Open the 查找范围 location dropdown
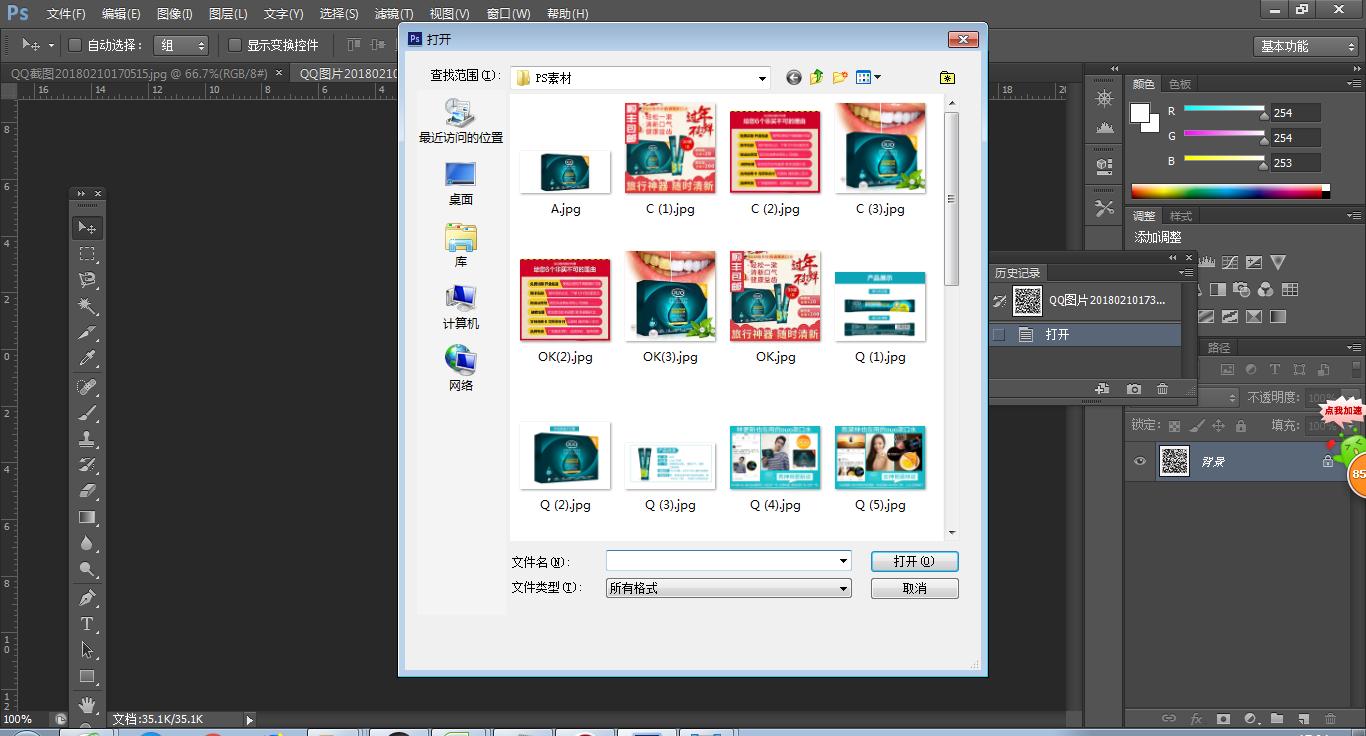Image resolution: width=1366 pixels, height=736 pixels. [760, 77]
